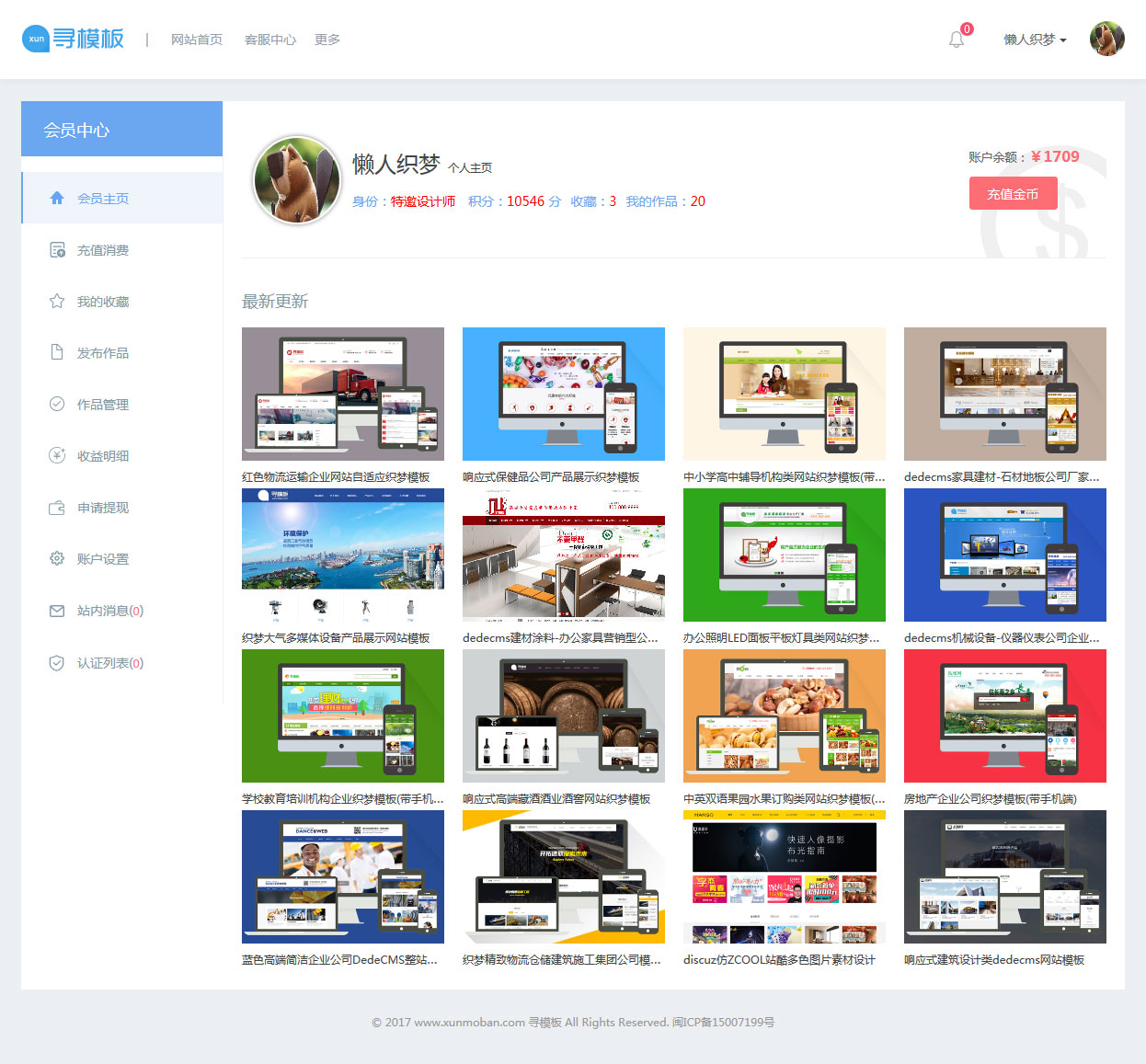This screenshot has width=1146, height=1064.
Task: Click the gear icon for 账户设置
Action: click(57, 558)
